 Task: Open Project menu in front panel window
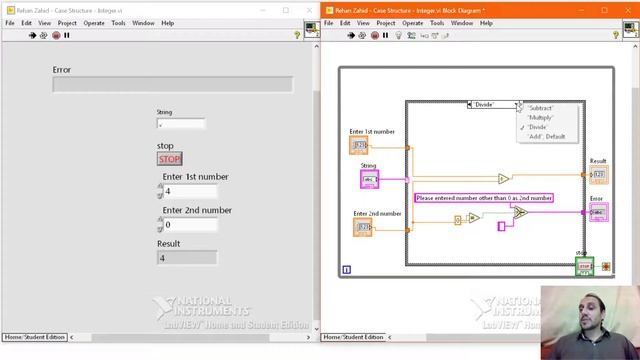click(x=67, y=23)
